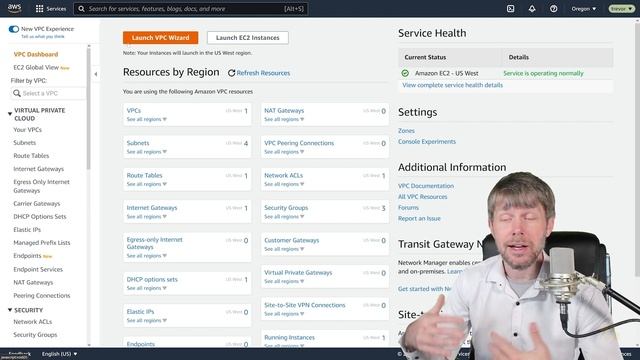Expand See all regions under Route Tables

pos(146,184)
